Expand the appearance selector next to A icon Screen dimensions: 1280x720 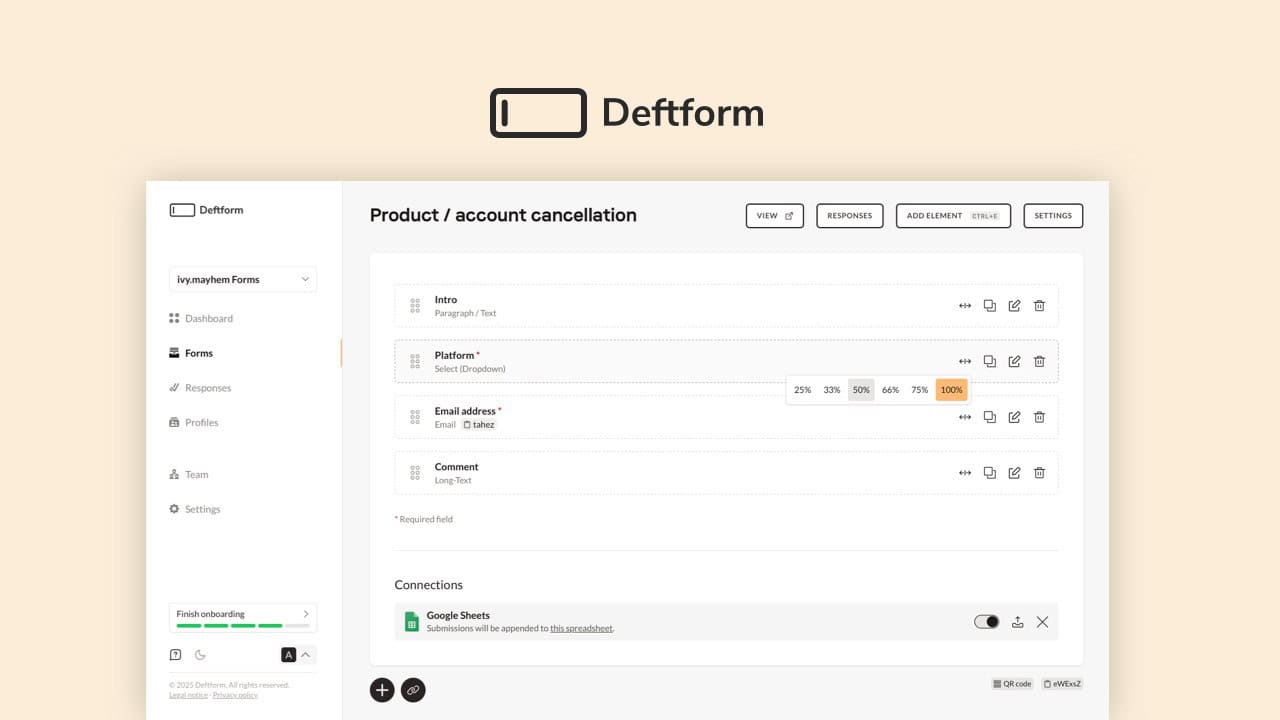[x=305, y=654]
